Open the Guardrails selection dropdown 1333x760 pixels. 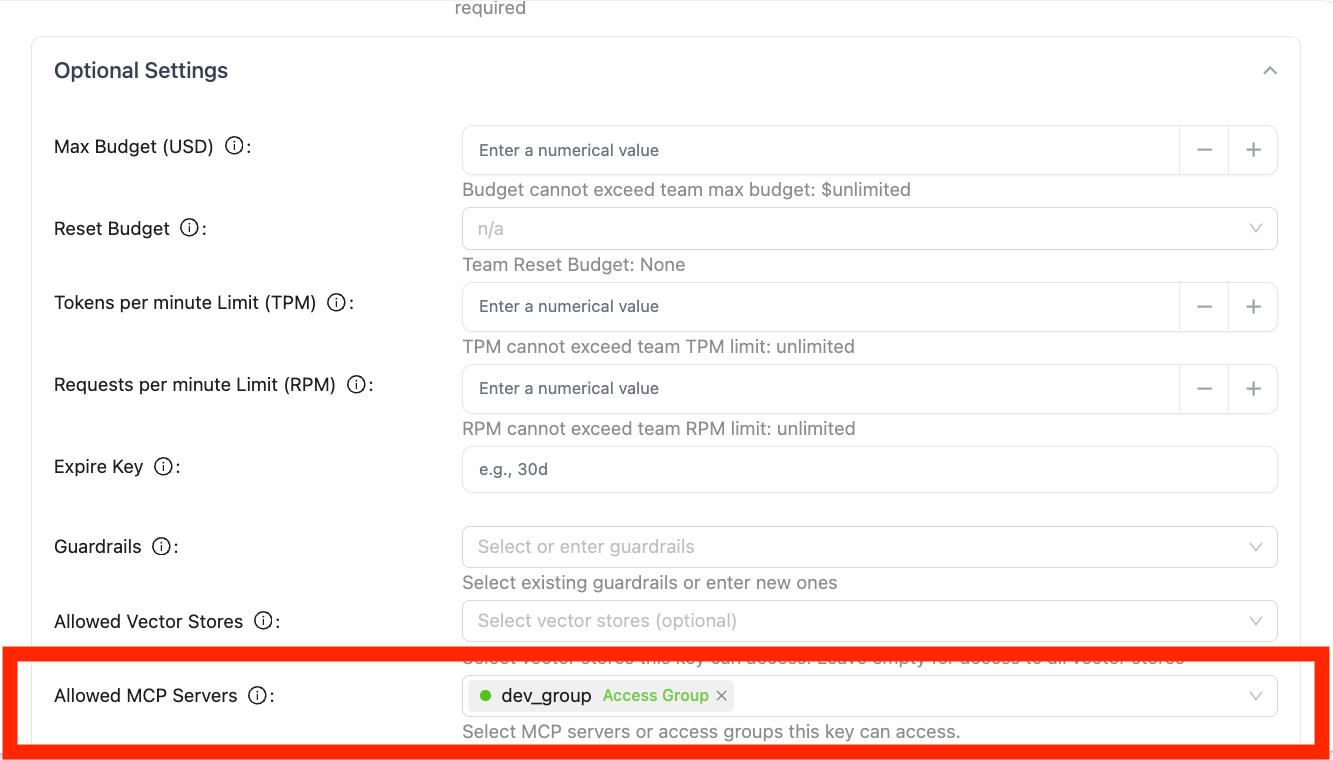(x=869, y=547)
